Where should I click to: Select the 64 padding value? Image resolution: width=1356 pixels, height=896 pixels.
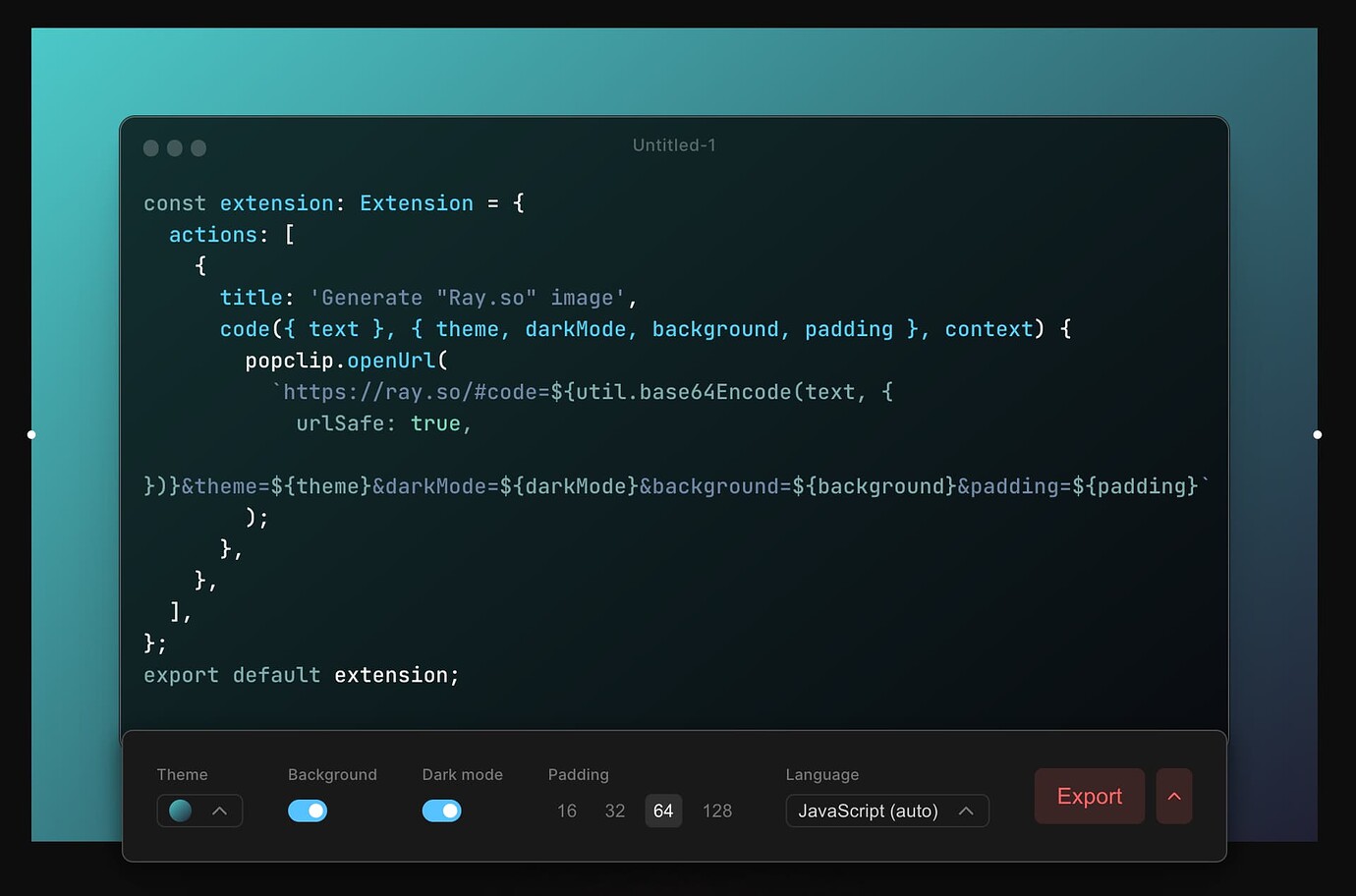(x=663, y=811)
